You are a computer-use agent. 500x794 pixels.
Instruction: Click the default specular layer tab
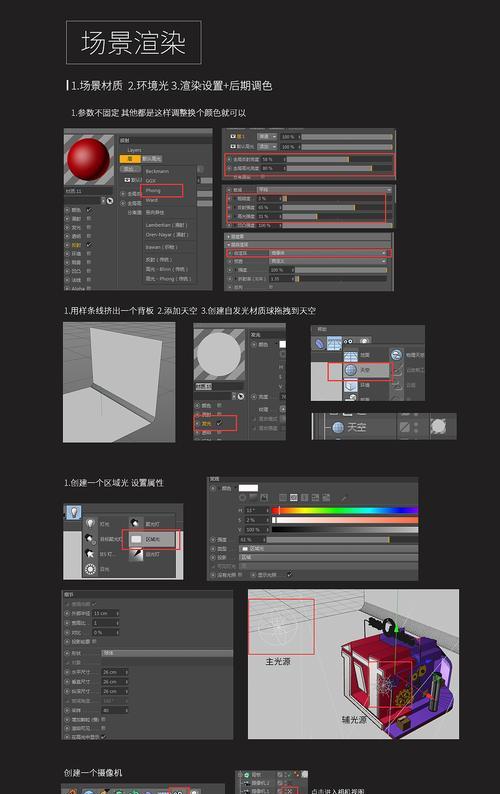pos(151,158)
